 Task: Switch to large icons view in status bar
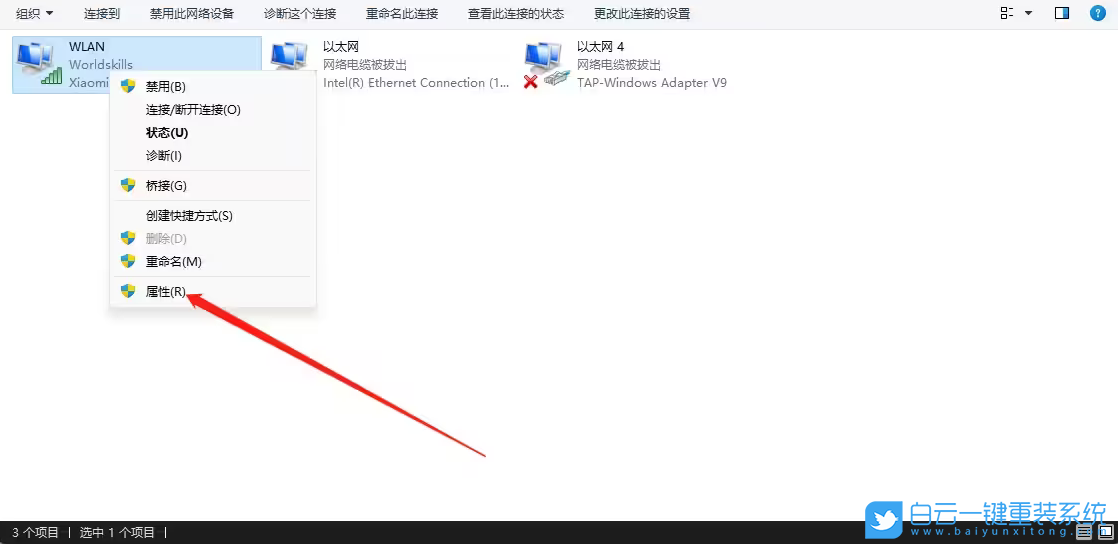pyautogui.click(x=1104, y=532)
